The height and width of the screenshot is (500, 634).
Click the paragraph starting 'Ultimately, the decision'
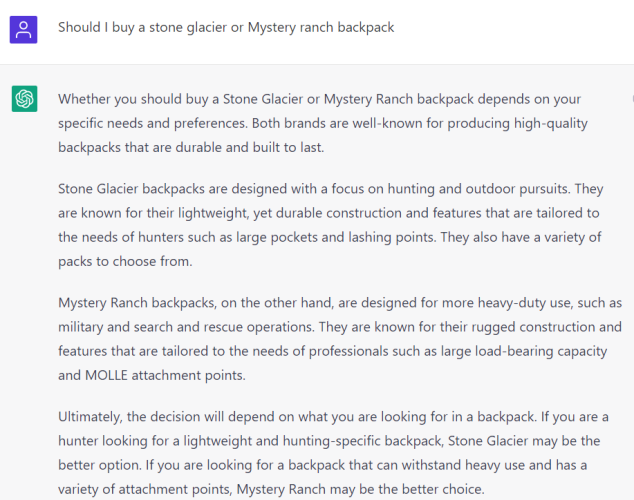[333, 453]
